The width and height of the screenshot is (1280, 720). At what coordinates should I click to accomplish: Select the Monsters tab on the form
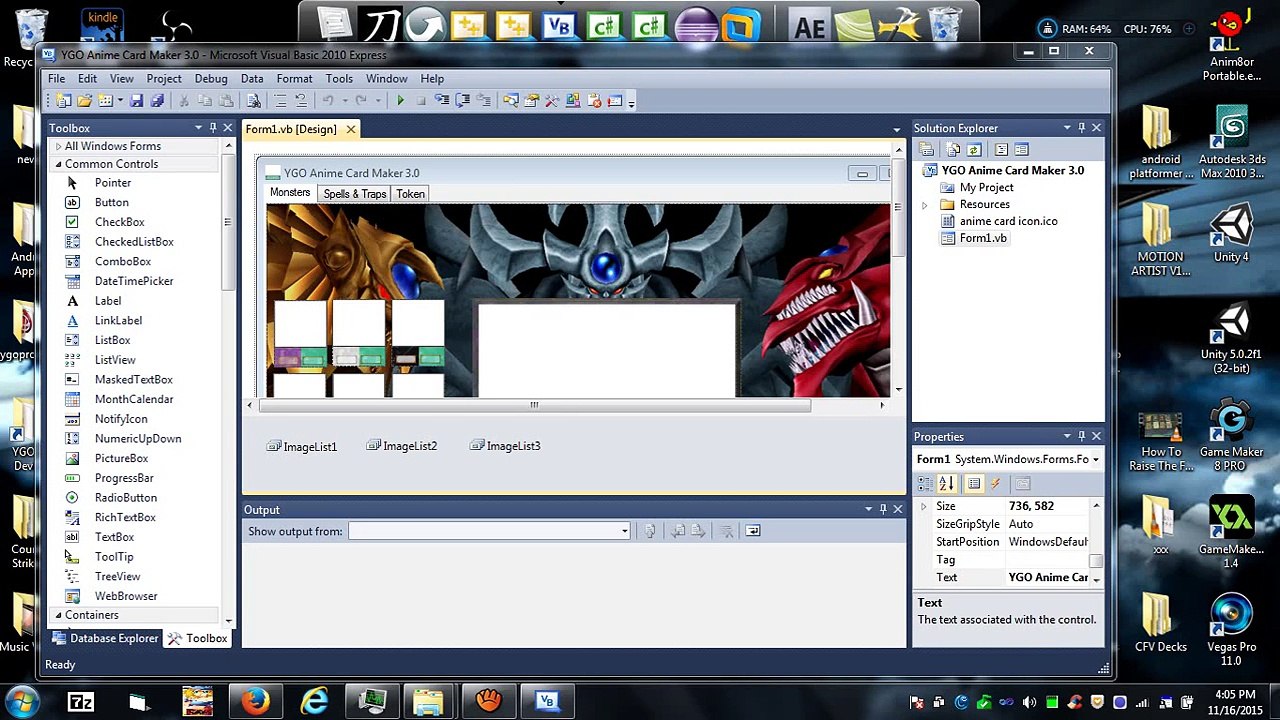(290, 193)
